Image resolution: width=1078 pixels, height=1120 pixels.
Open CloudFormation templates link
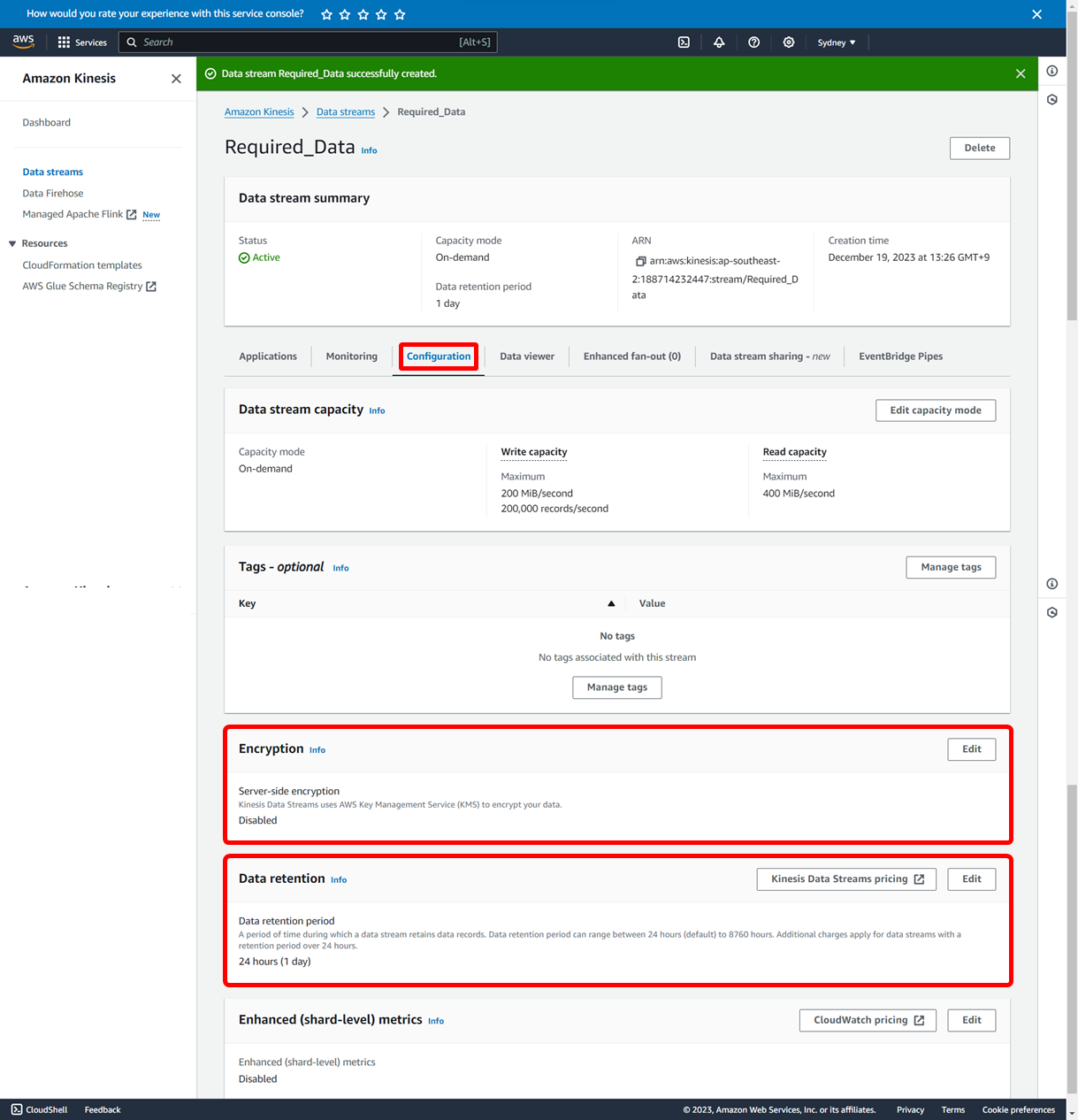coord(82,265)
